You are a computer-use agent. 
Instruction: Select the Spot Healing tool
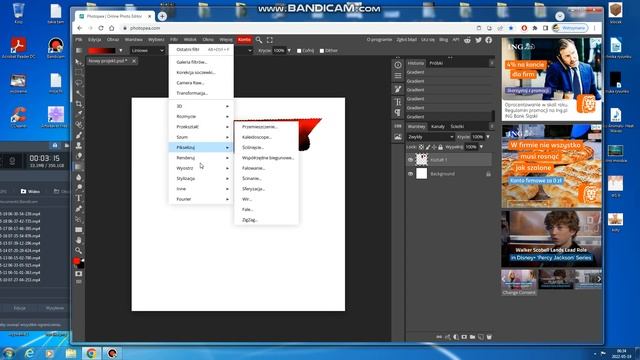point(79,124)
